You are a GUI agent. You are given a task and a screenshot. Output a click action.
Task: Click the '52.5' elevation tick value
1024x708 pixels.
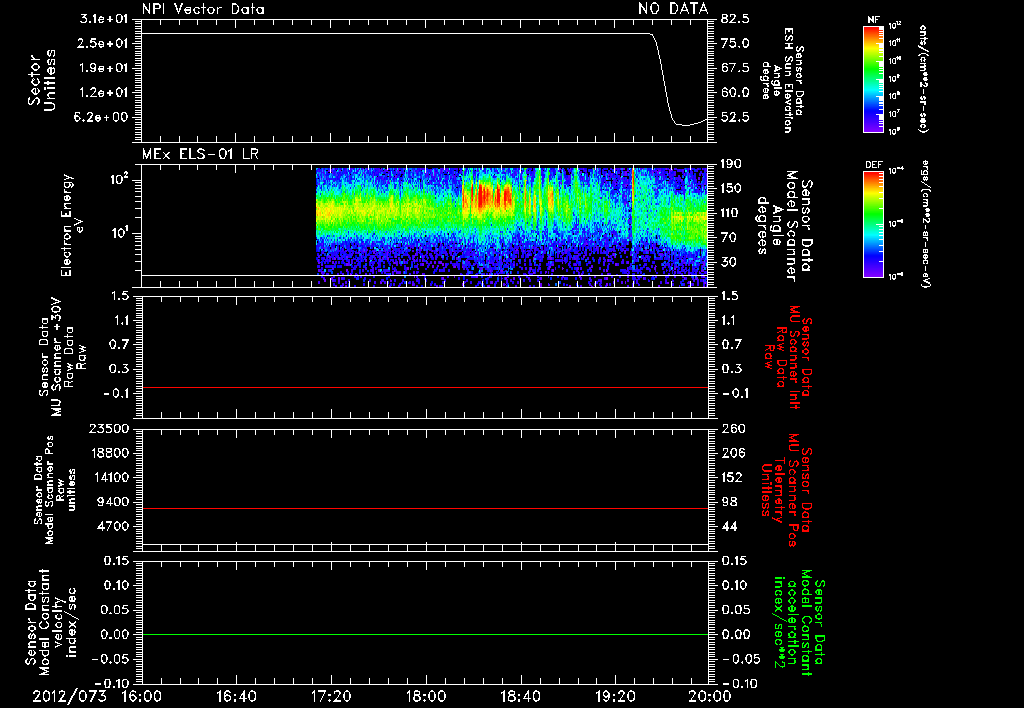[x=735, y=117]
